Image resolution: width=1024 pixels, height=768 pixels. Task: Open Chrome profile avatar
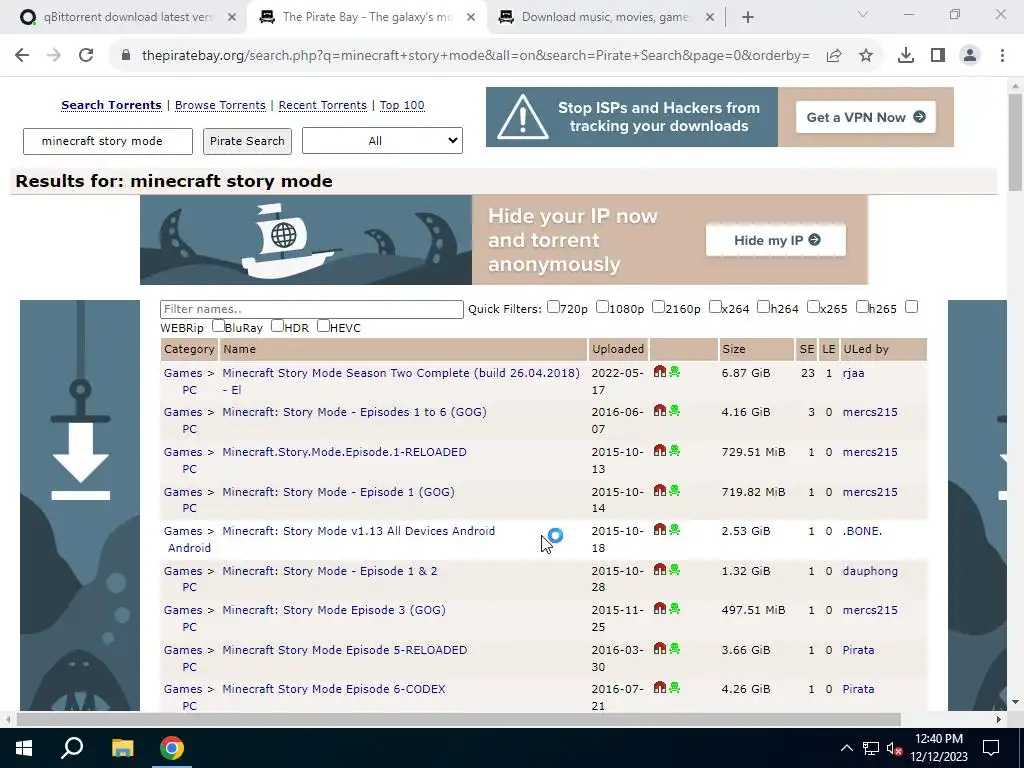click(970, 56)
